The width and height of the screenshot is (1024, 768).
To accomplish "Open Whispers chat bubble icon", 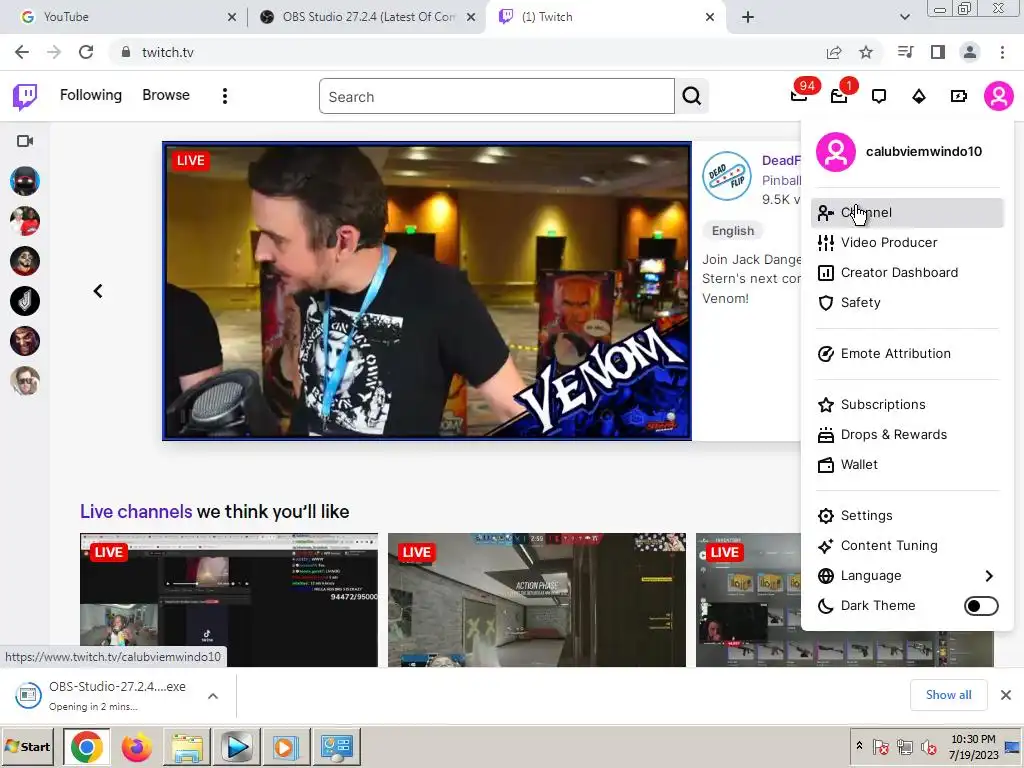I will pos(879,97).
